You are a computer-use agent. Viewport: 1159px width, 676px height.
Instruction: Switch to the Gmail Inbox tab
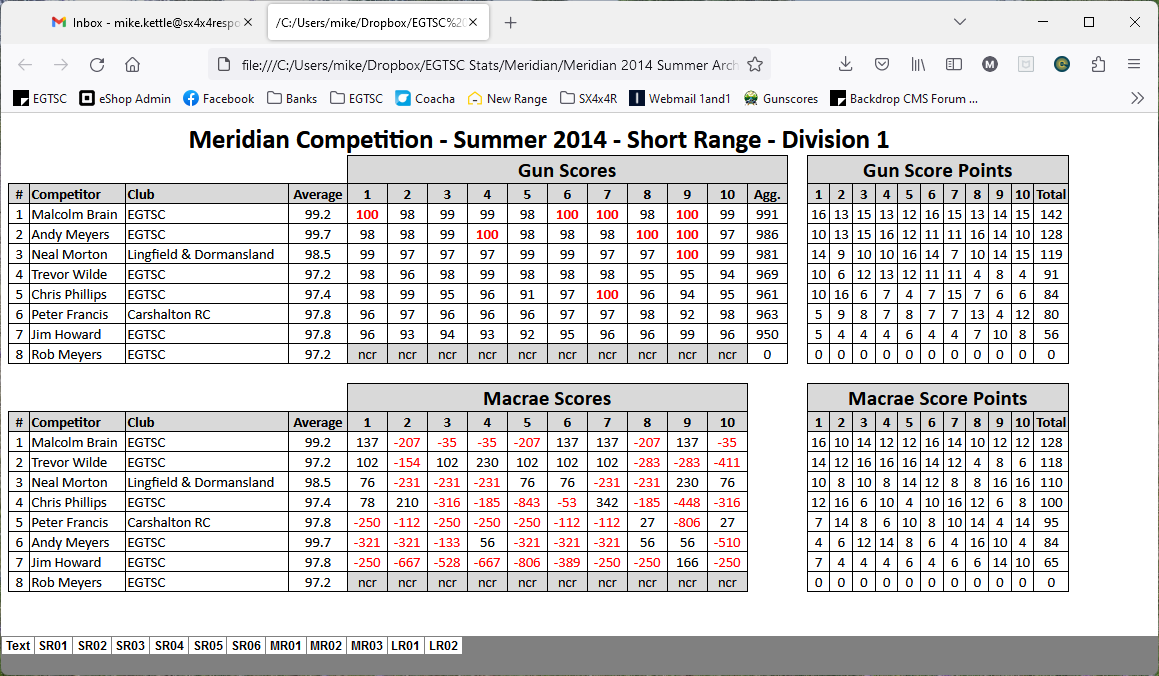click(152, 23)
